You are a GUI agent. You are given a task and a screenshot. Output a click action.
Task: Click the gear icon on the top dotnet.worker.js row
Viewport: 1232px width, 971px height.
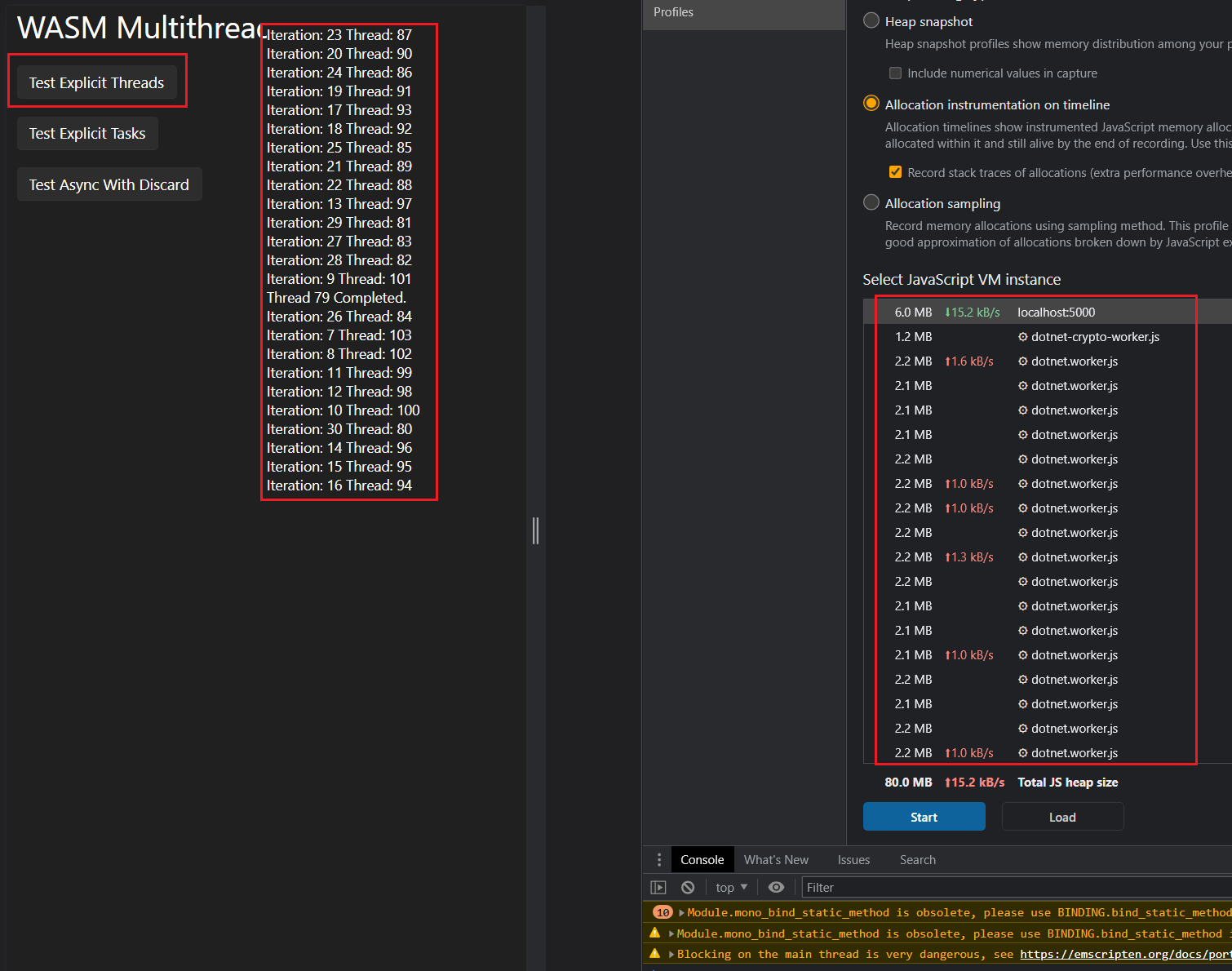[1022, 361]
